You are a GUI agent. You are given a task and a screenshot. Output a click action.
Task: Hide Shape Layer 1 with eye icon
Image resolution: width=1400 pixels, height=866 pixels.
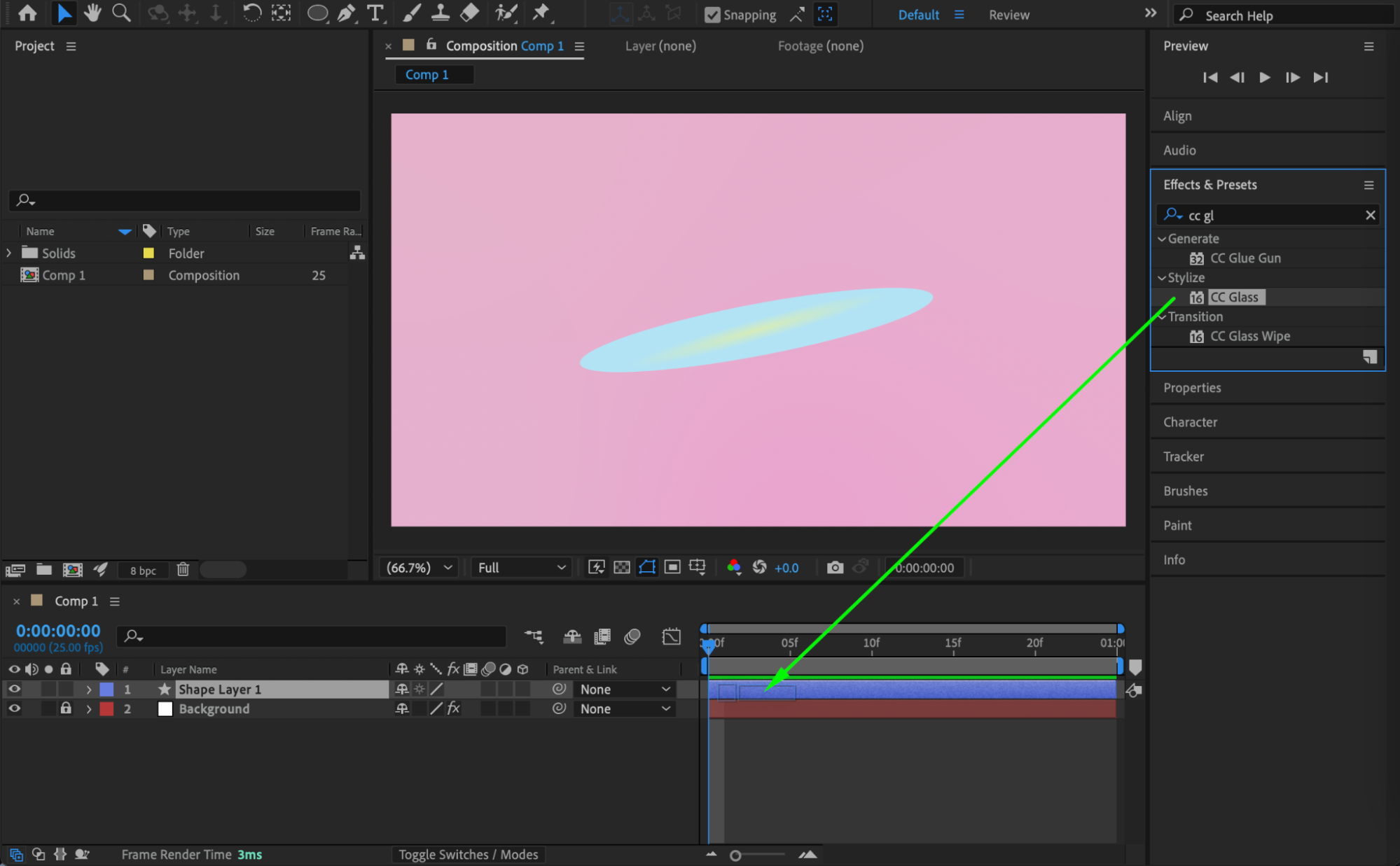(14, 689)
